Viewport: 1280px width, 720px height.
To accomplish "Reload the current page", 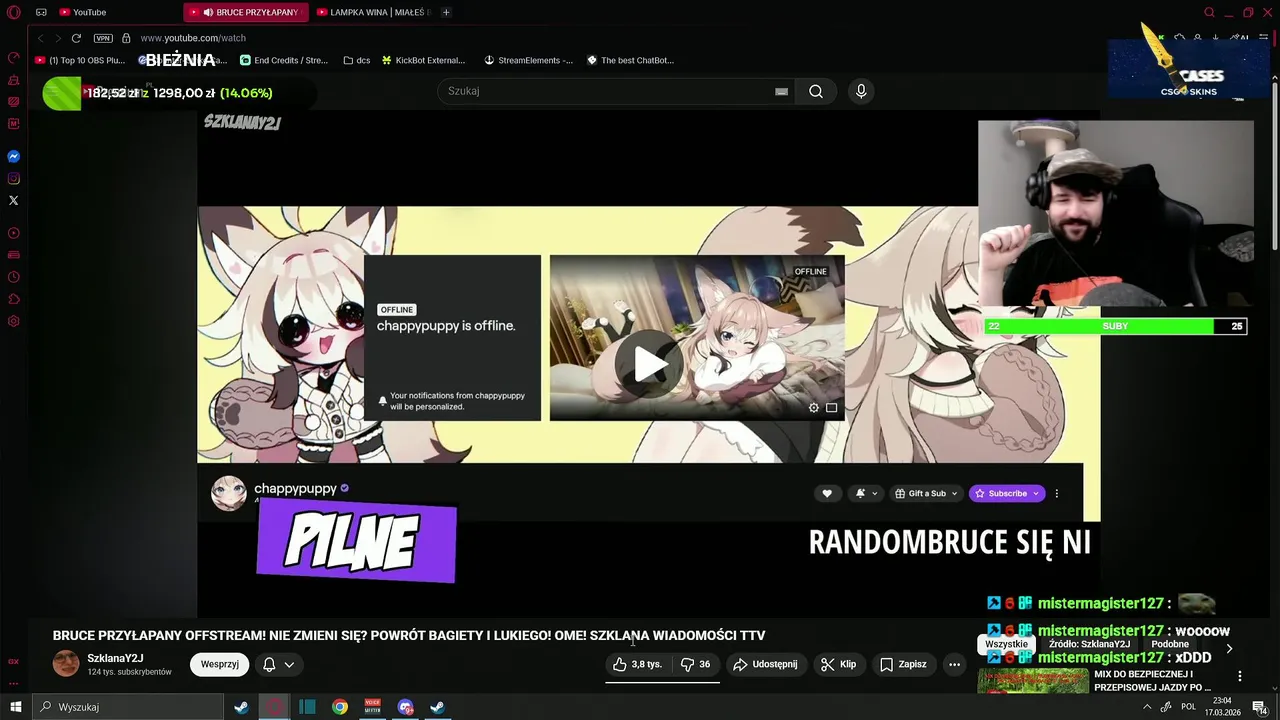I will coord(76,38).
